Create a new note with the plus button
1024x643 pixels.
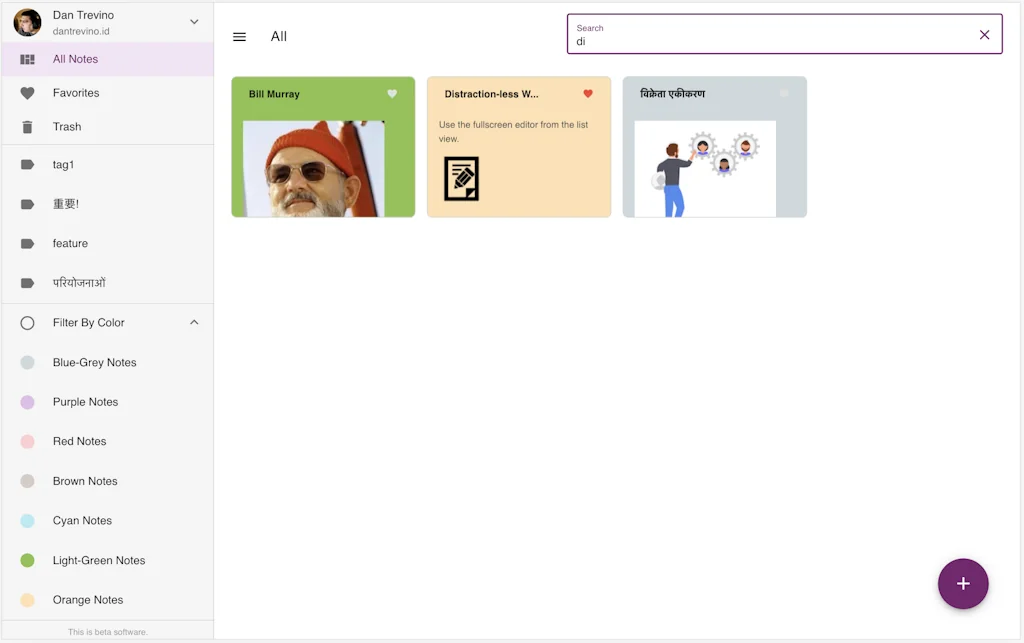(x=962, y=583)
